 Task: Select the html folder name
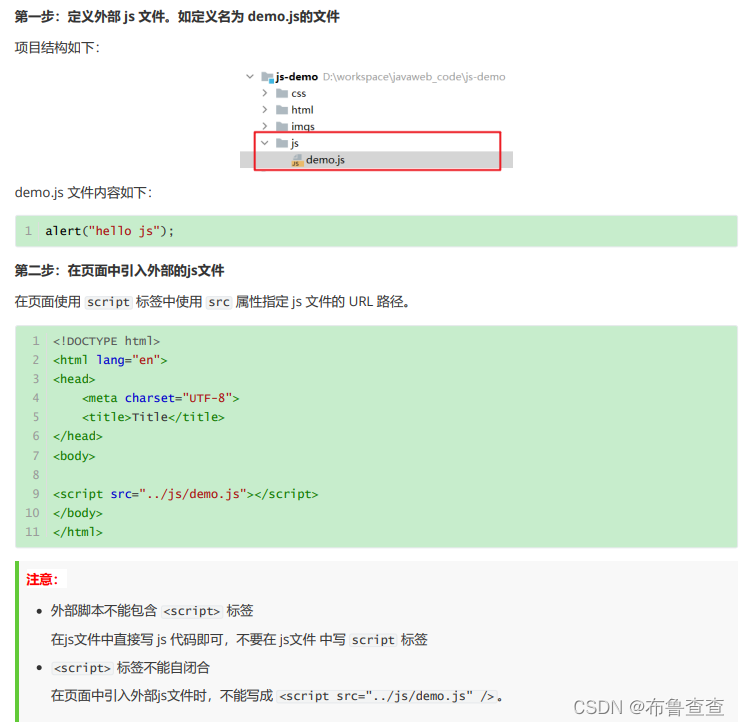[302, 110]
